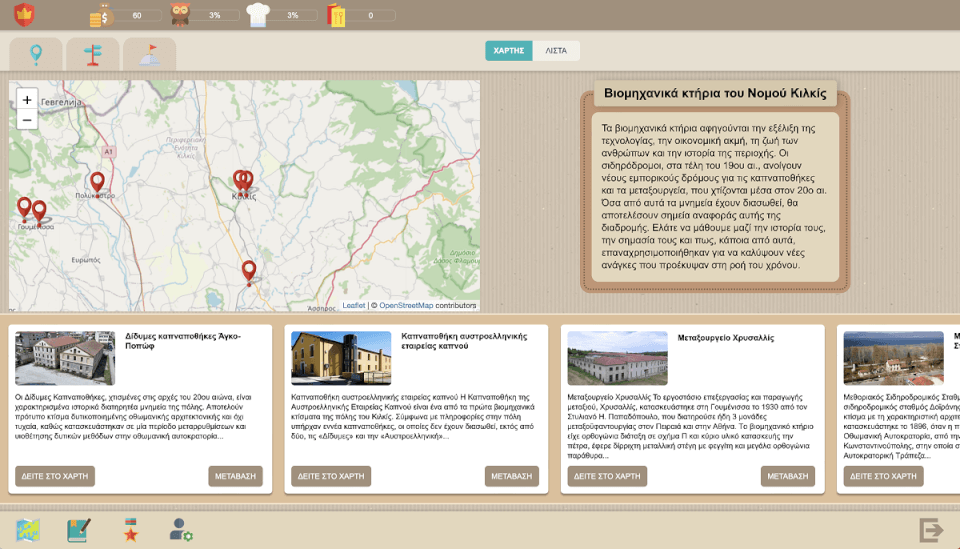Click the red and yellow menu card icon
This screenshot has width=960, height=549.
335,15
